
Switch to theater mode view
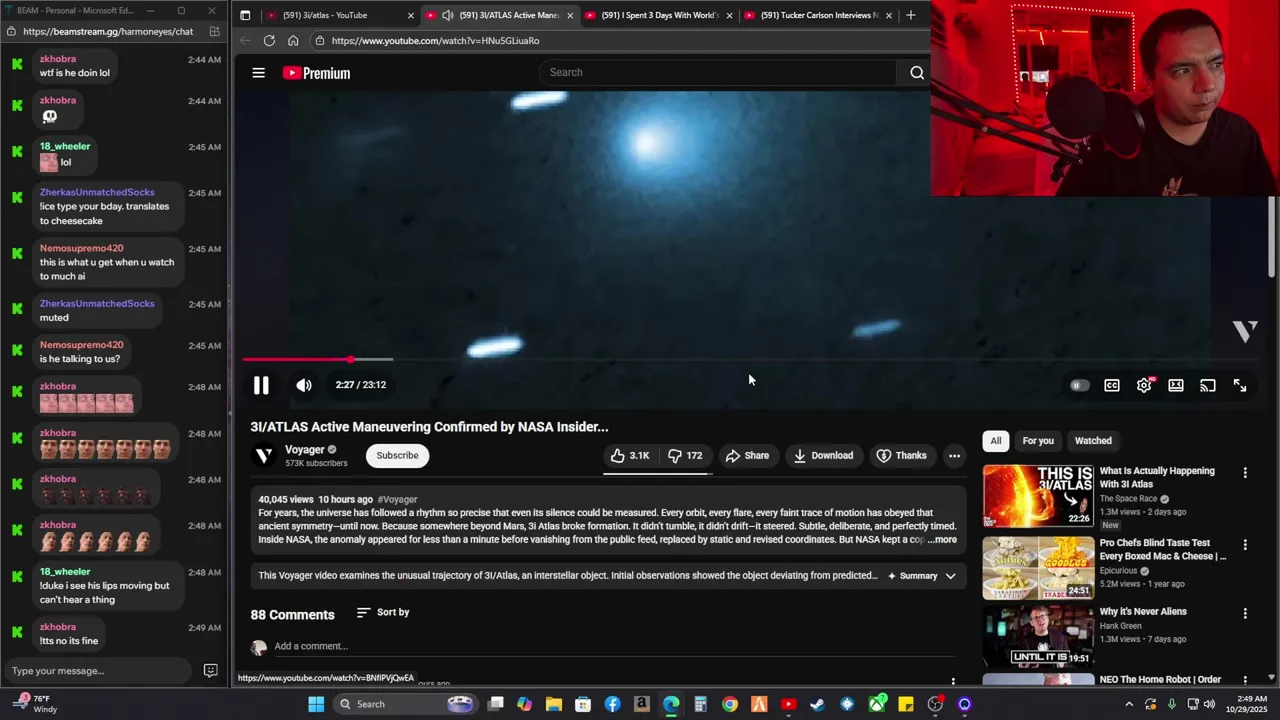(x=1176, y=385)
